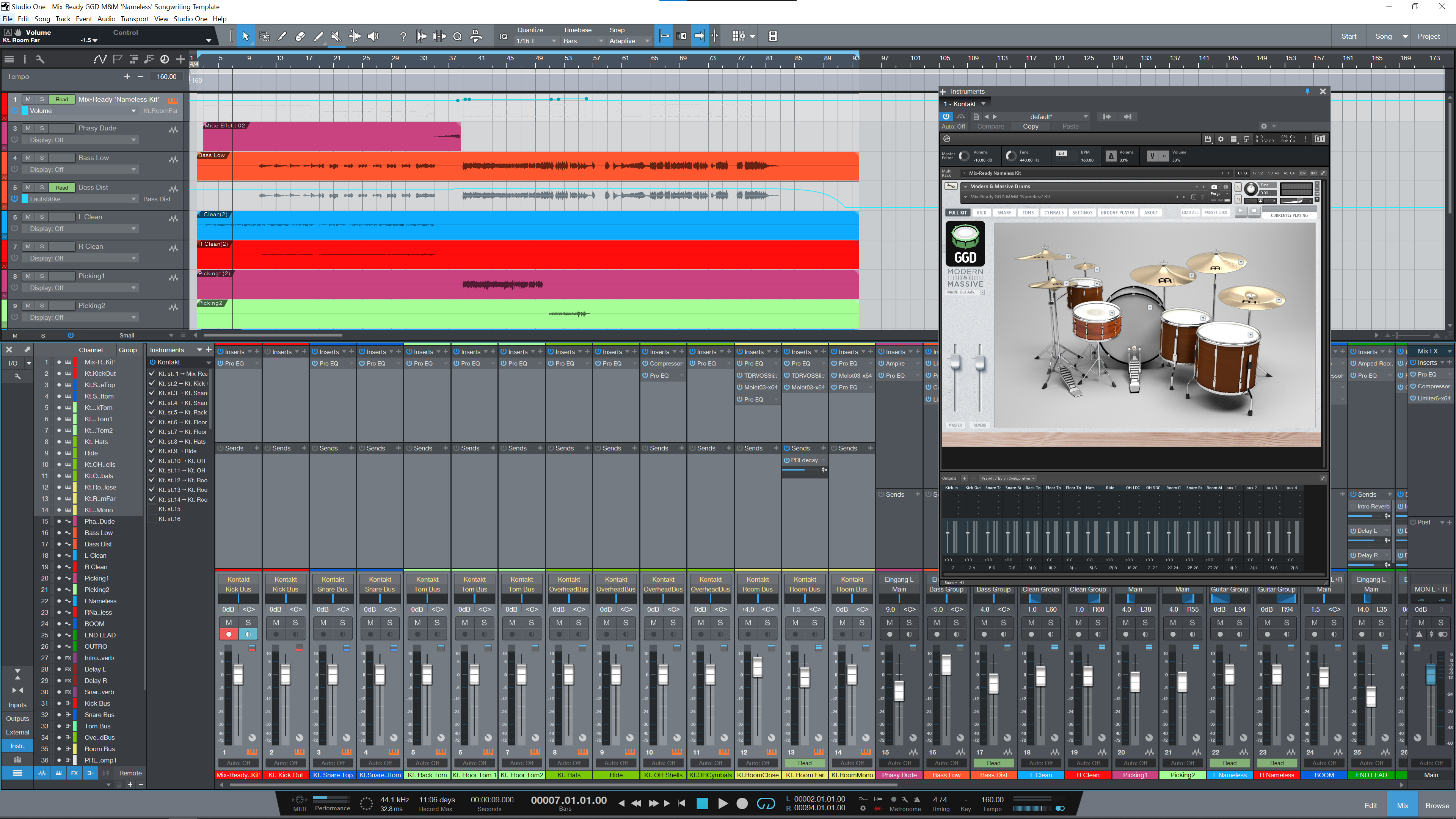Viewport: 1456px width, 819px height.
Task: Open the video player film icon
Action: click(773, 36)
